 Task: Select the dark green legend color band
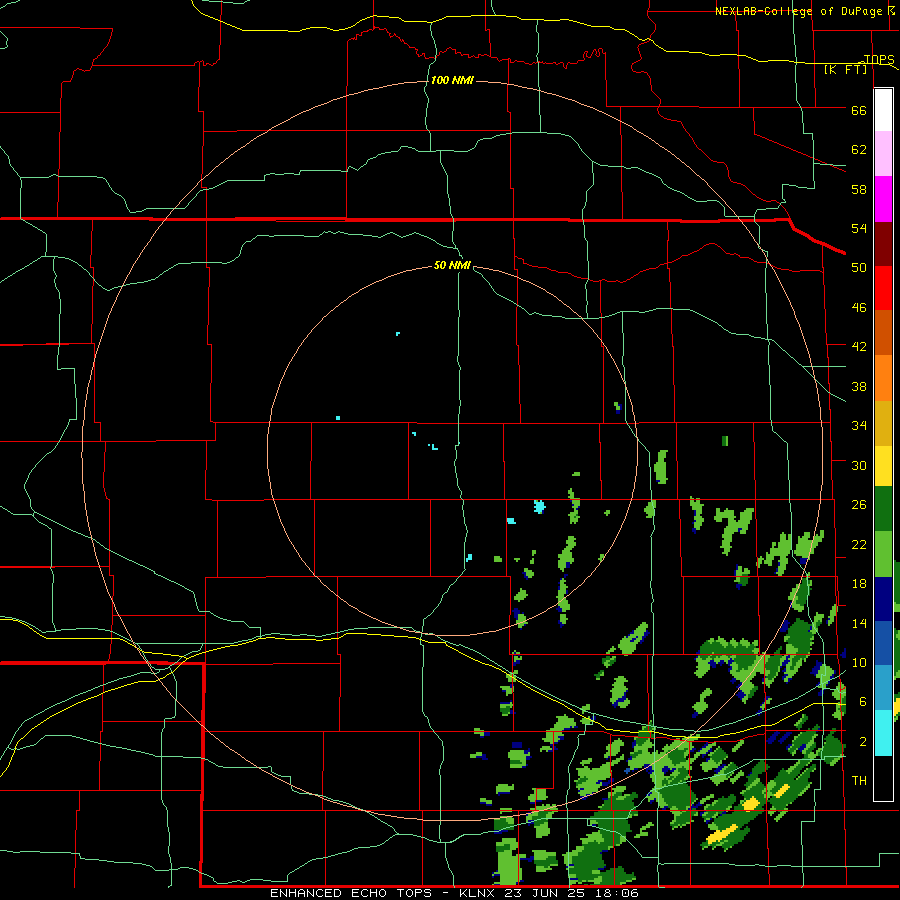coord(883,509)
